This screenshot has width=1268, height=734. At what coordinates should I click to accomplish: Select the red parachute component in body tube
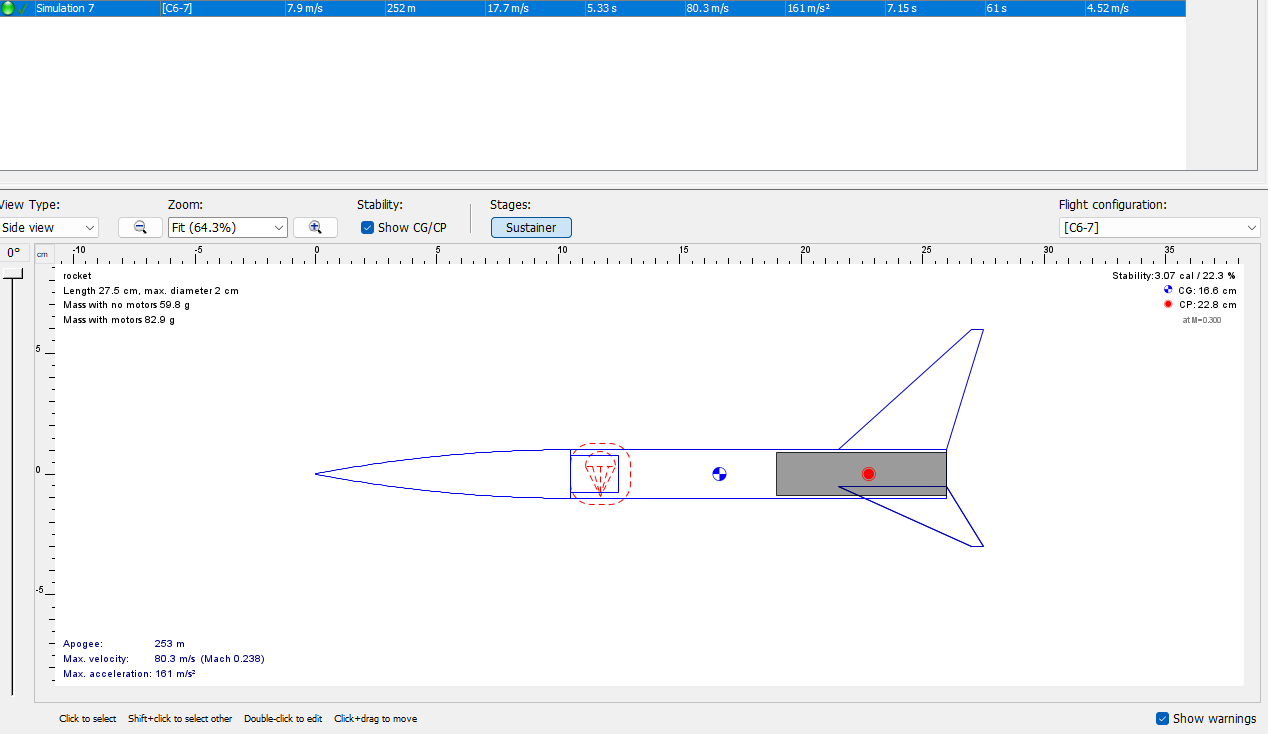pos(600,474)
